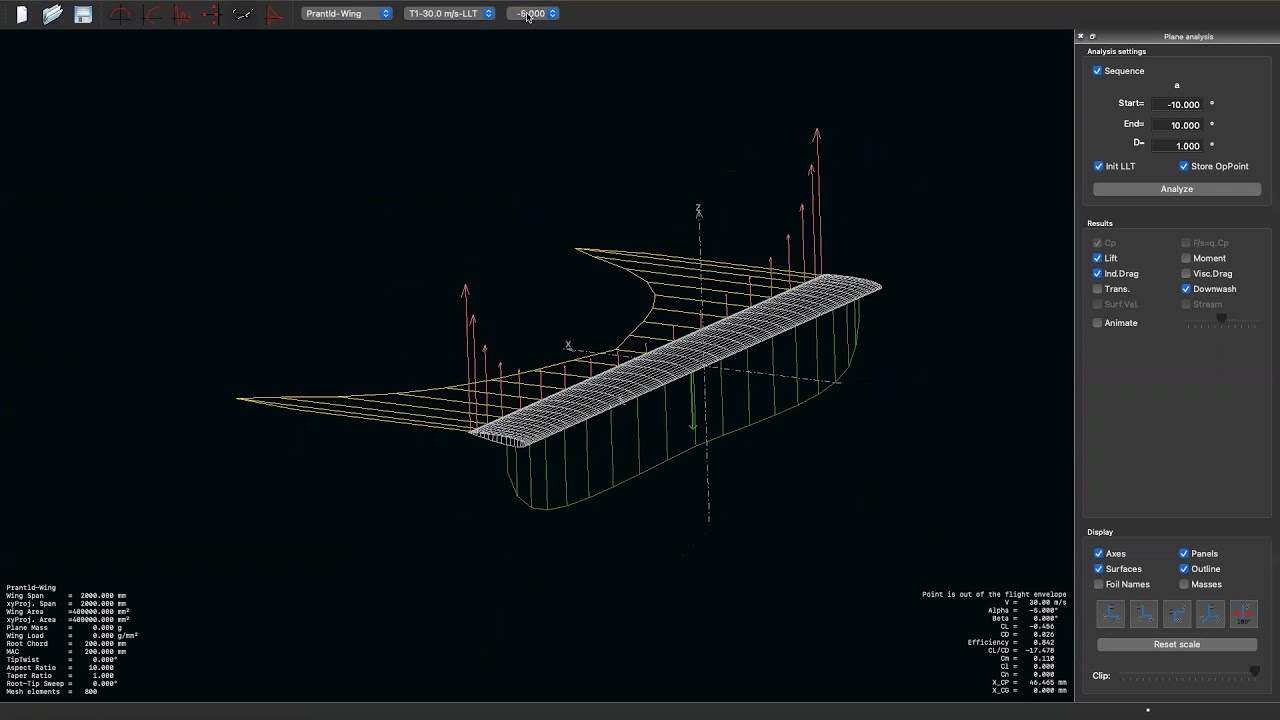The height and width of the screenshot is (720, 1280).
Task: Open the first red airfoil design toolbar icon
Action: point(121,14)
